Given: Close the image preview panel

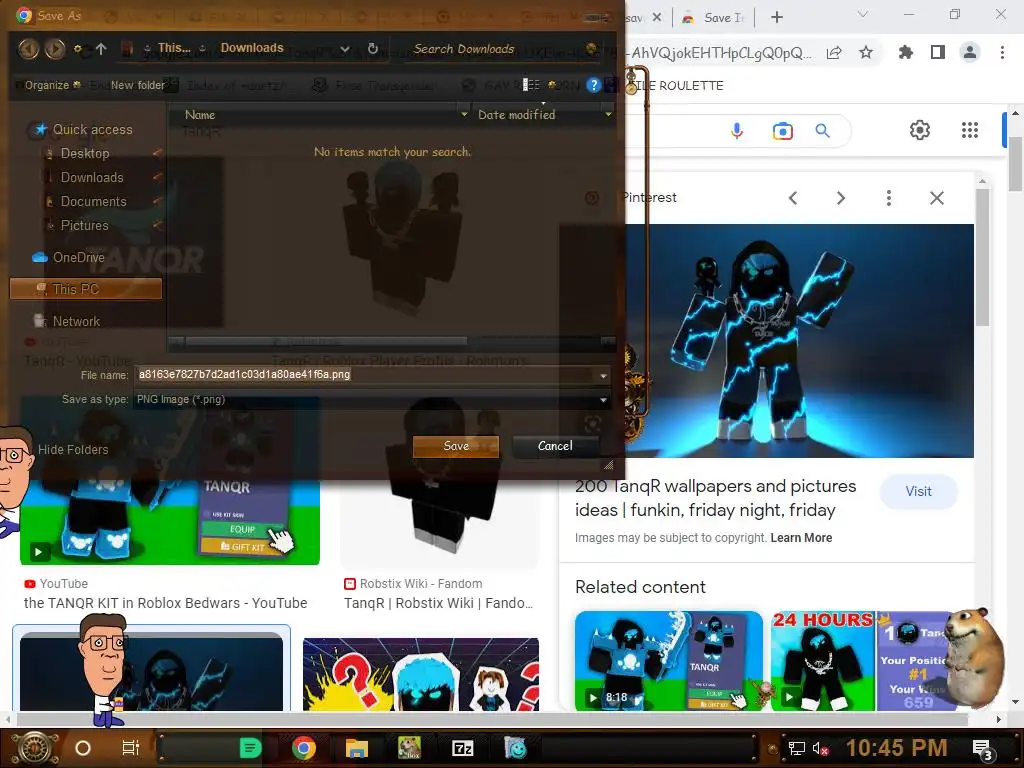Looking at the screenshot, I should click(936, 198).
